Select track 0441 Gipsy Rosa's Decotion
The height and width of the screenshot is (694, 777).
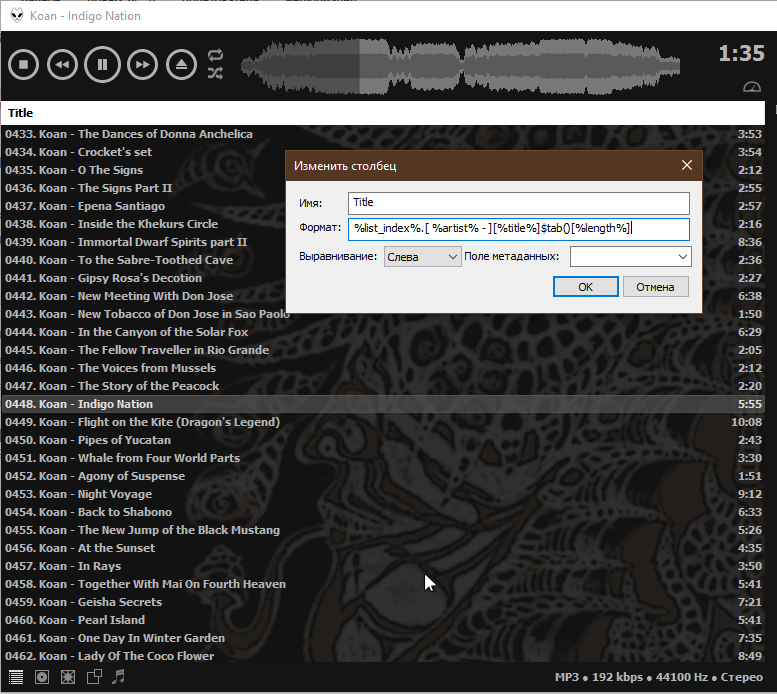tap(383, 278)
